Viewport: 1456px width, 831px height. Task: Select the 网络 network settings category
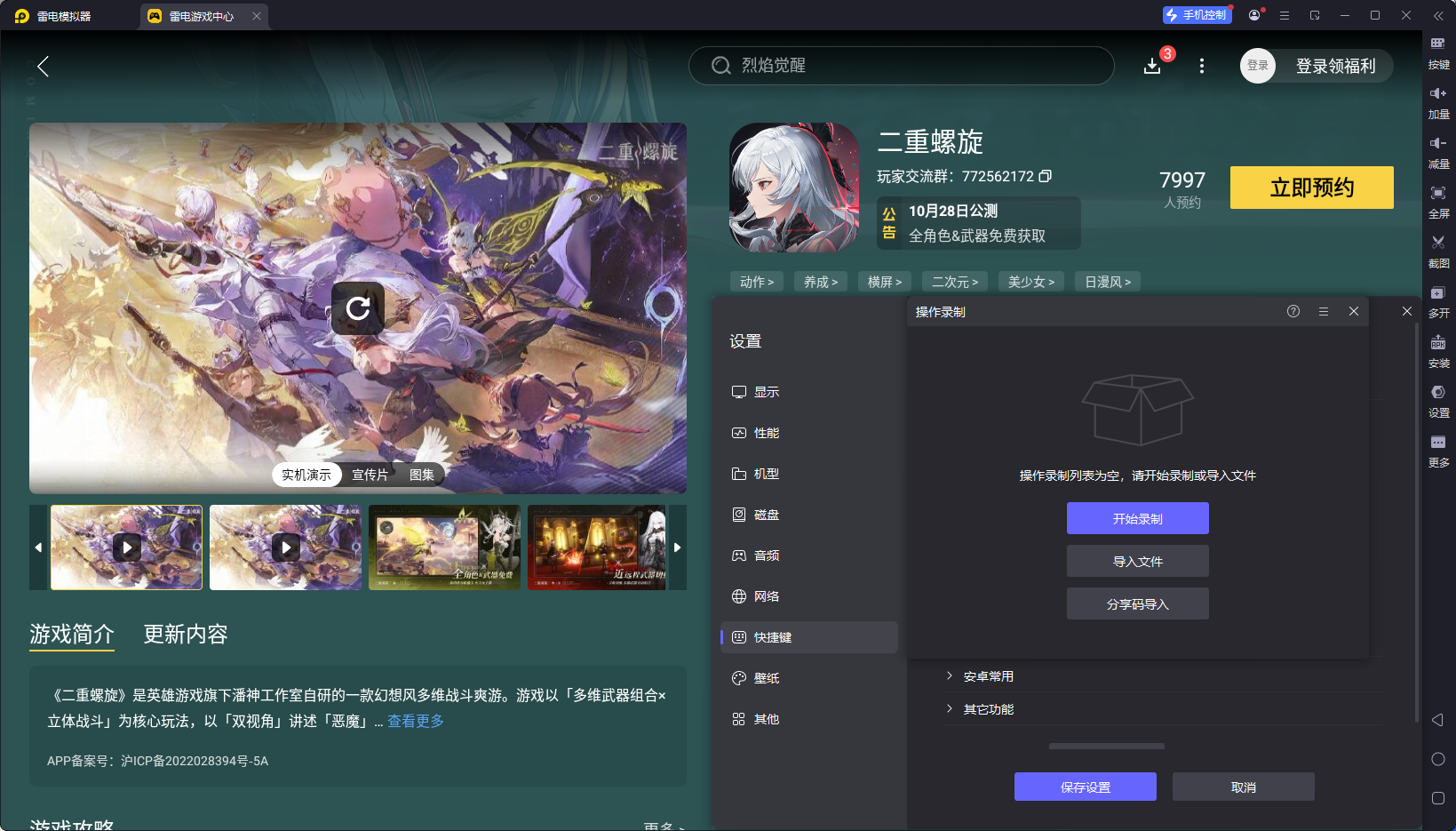[766, 595]
